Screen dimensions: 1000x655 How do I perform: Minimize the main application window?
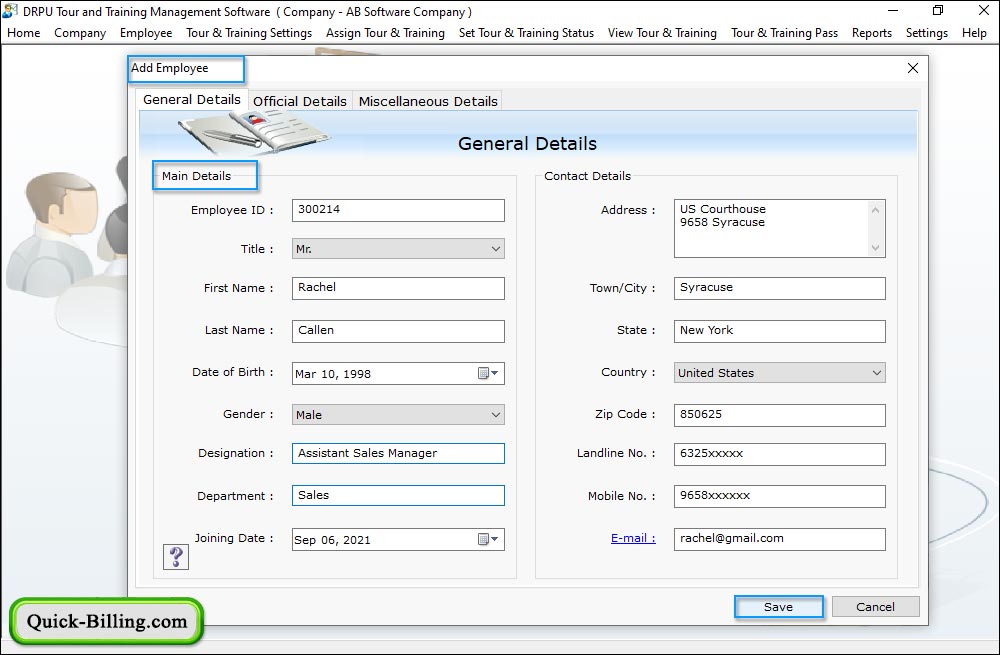(x=893, y=10)
